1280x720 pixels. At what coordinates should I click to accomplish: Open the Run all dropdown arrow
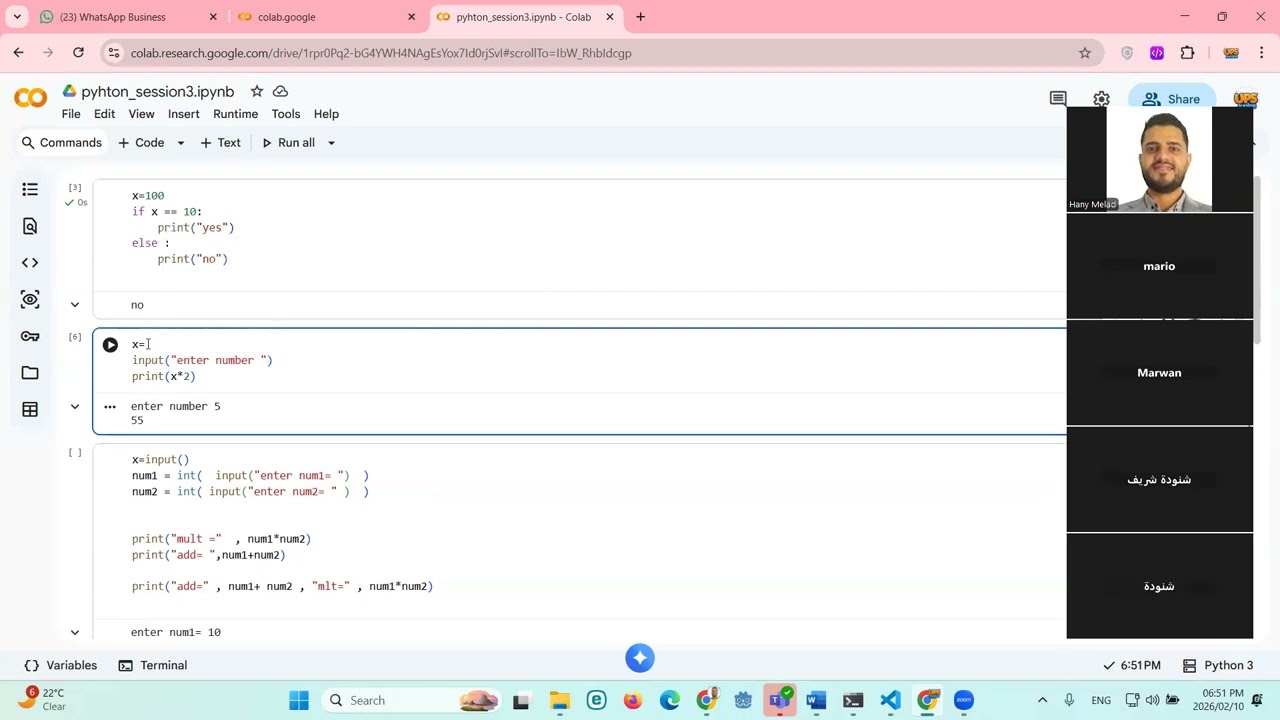[332, 143]
